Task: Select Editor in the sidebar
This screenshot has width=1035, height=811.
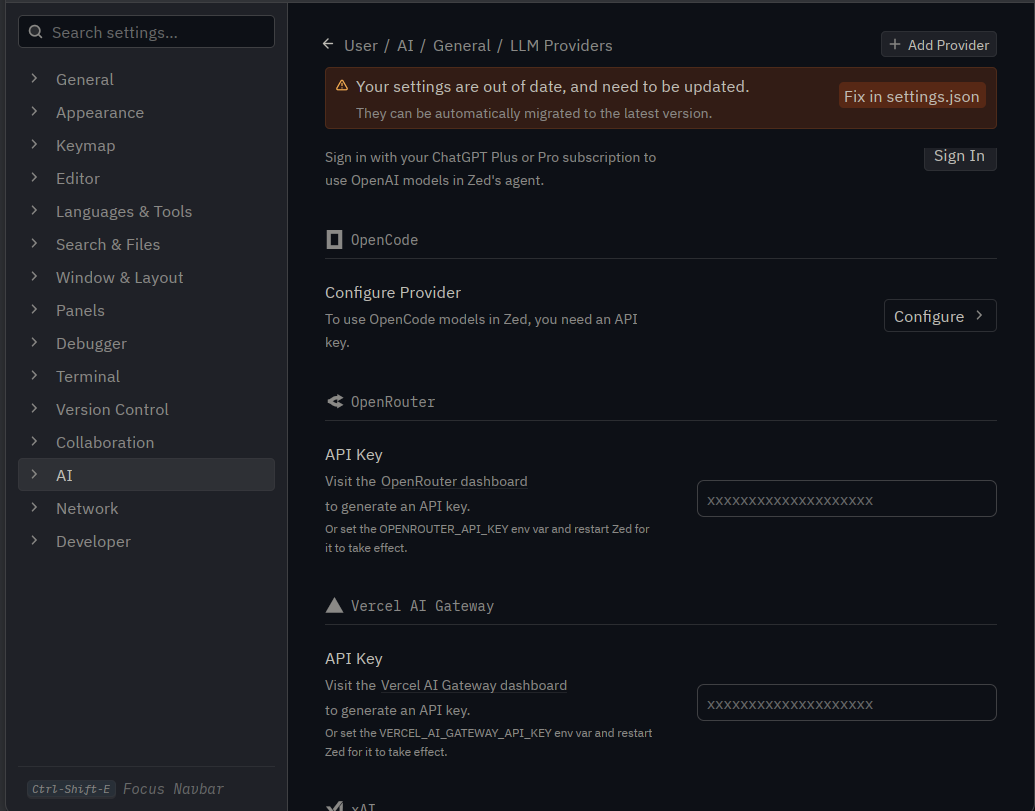Action: pos(146,178)
